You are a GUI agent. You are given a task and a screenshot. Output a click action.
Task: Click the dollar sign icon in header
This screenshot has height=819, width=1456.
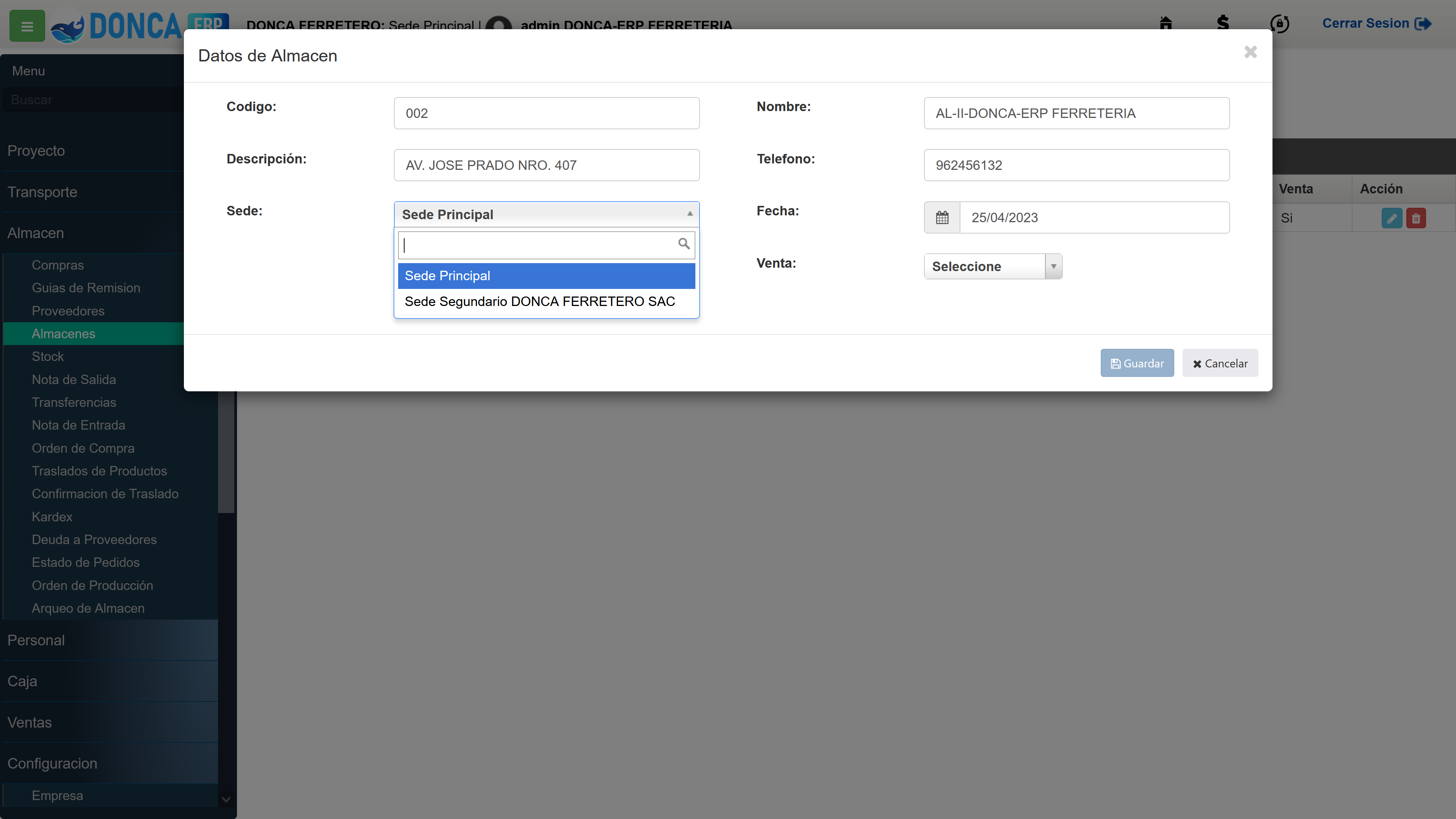(1222, 23)
